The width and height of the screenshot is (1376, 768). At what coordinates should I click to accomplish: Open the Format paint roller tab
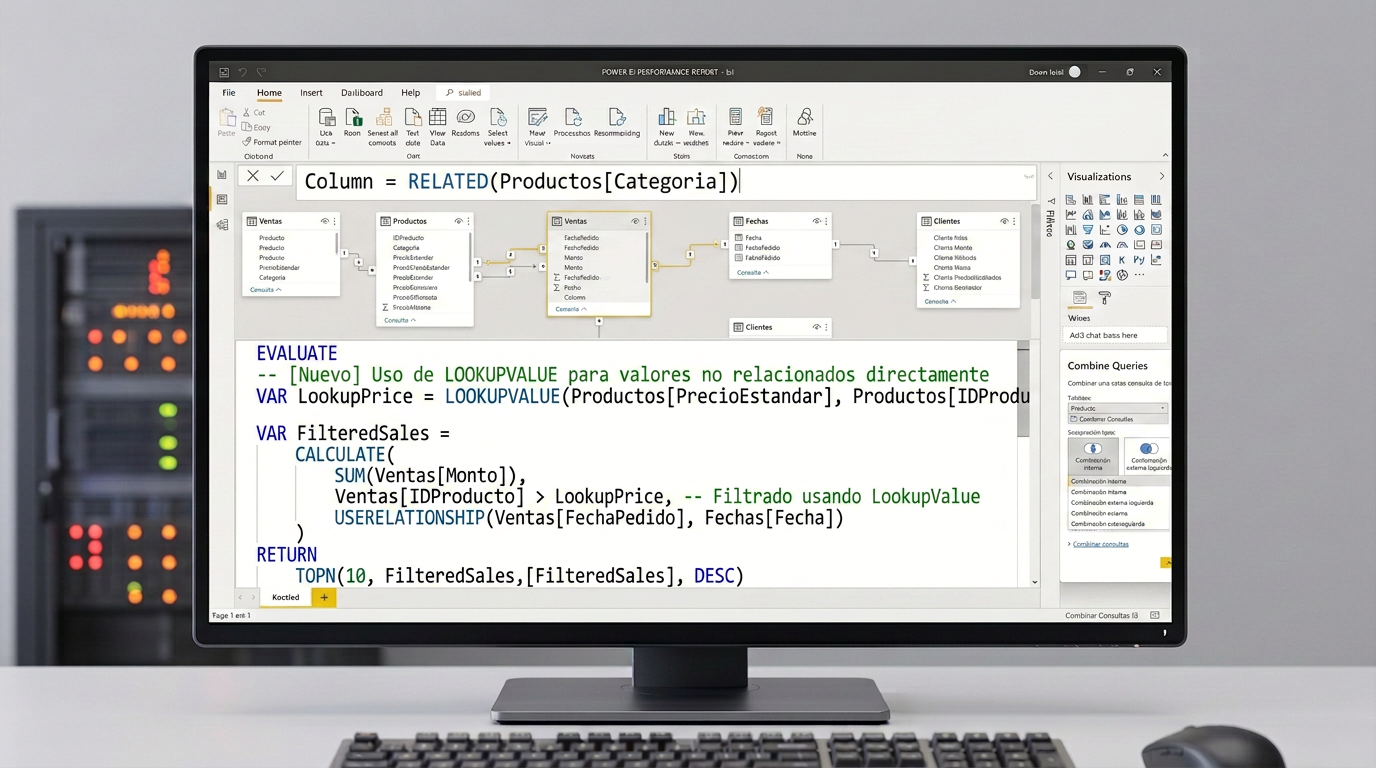[x=1105, y=298]
